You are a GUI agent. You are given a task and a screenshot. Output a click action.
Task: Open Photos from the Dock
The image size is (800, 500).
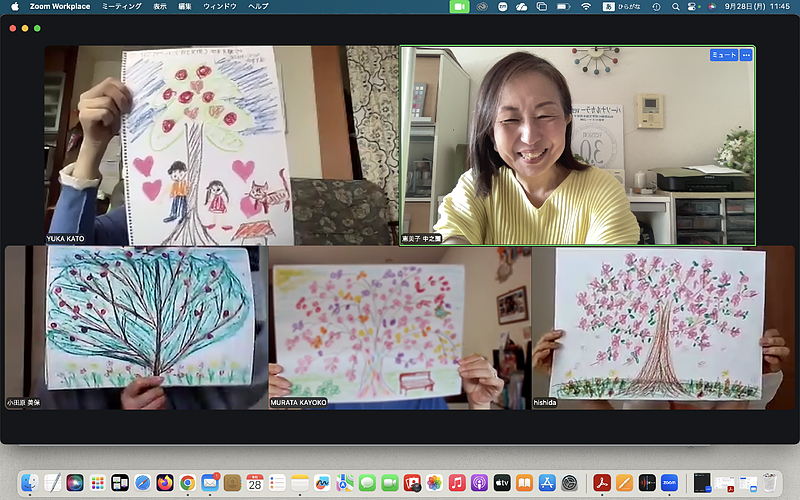click(x=435, y=482)
